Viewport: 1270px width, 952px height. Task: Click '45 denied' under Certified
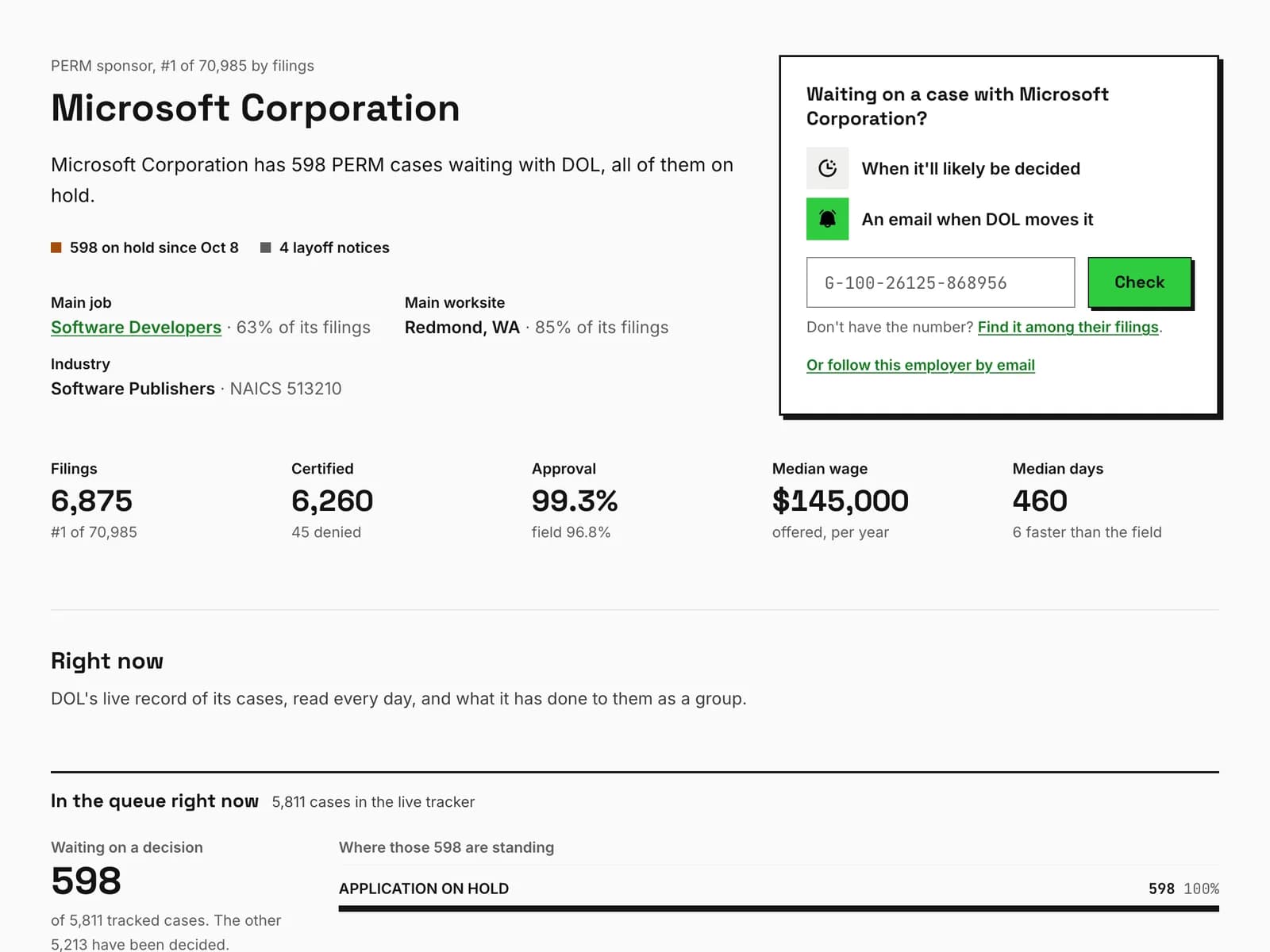tap(326, 532)
